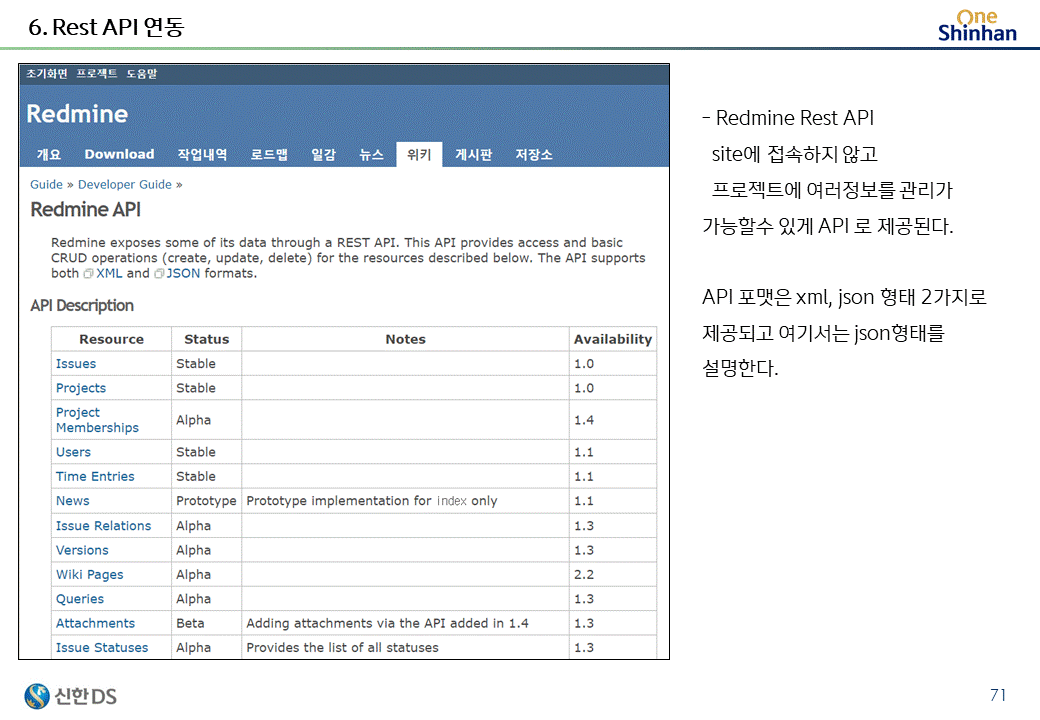The height and width of the screenshot is (720, 1040).
Task: Open the JSON external link
Action: pyautogui.click(x=183, y=273)
